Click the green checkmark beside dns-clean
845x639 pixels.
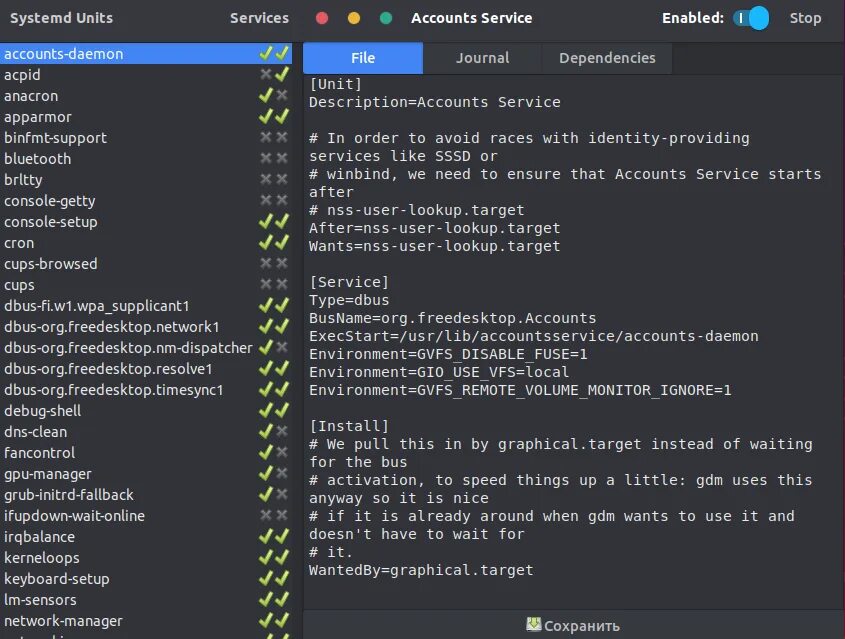pyautogui.click(x=266, y=432)
